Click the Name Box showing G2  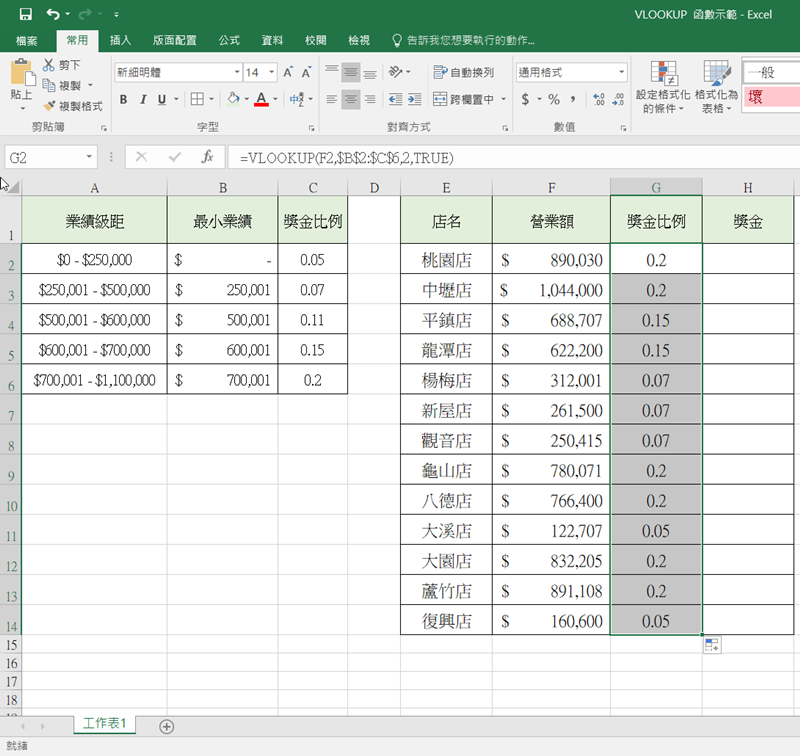click(45, 157)
